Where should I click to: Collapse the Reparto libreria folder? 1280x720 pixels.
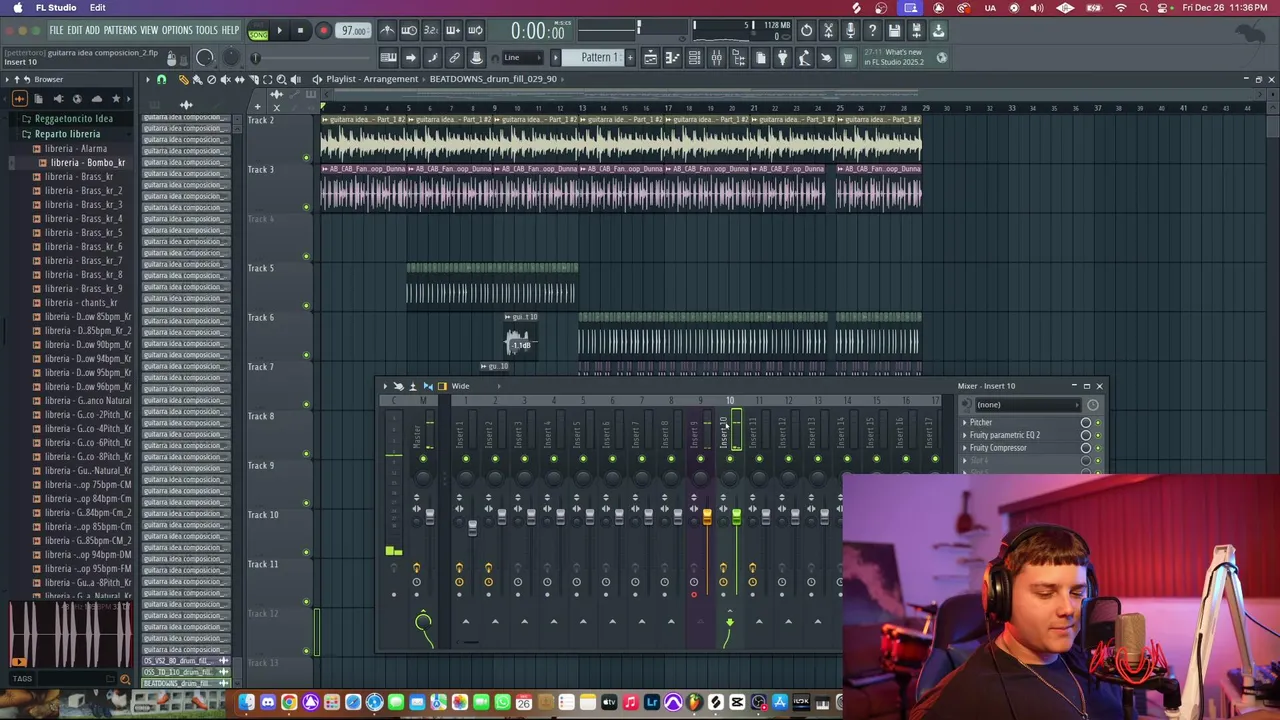(x=67, y=134)
